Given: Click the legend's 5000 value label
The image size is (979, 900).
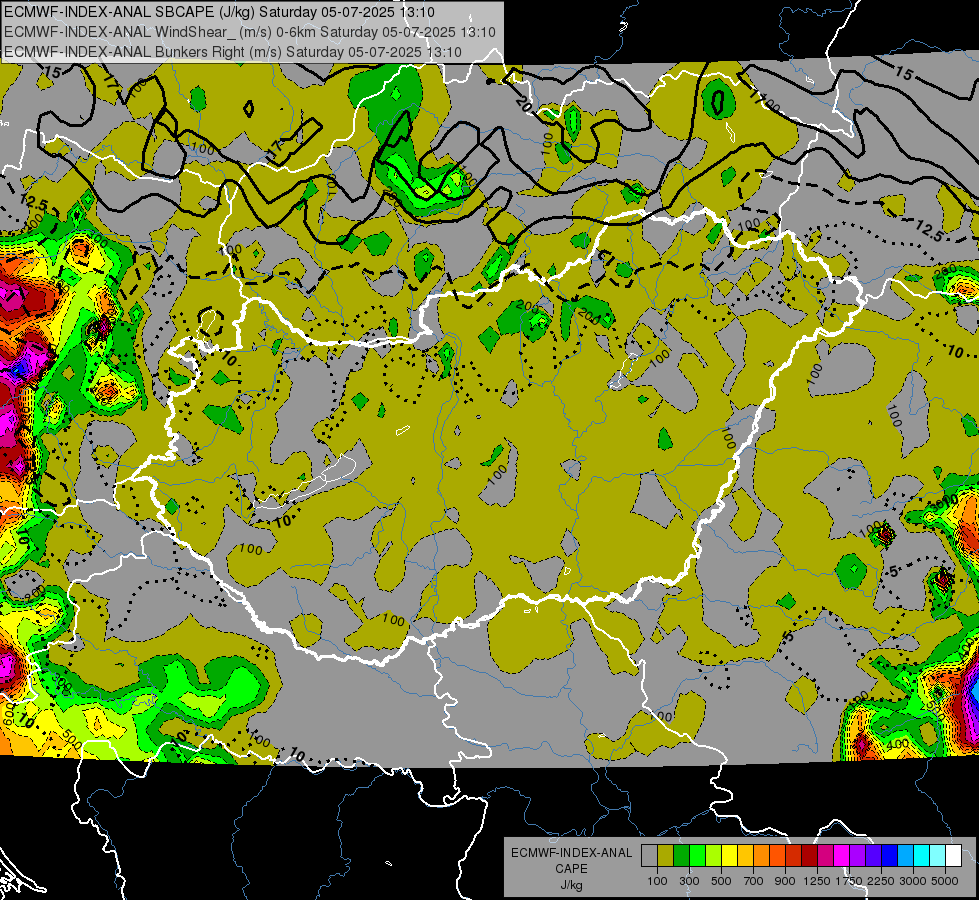Looking at the screenshot, I should tap(945, 881).
